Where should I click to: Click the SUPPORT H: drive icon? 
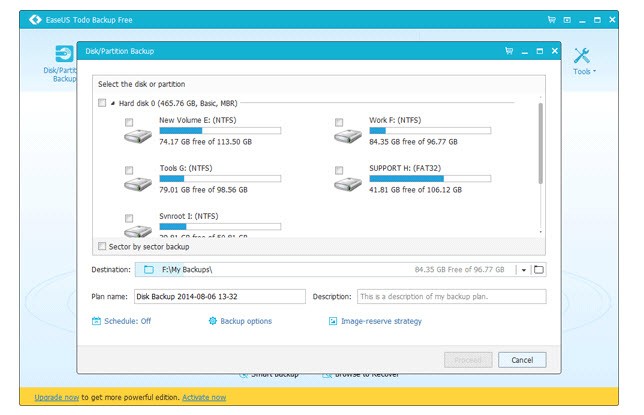coord(348,184)
